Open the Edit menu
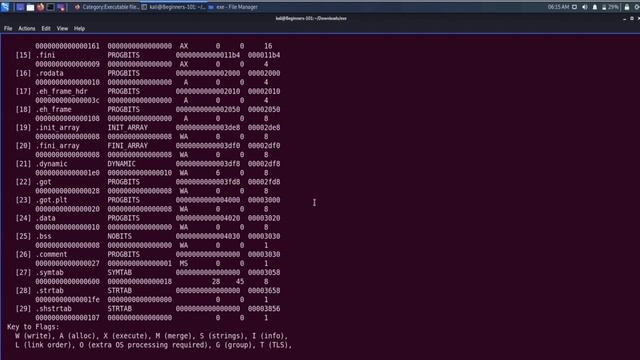 46,29
